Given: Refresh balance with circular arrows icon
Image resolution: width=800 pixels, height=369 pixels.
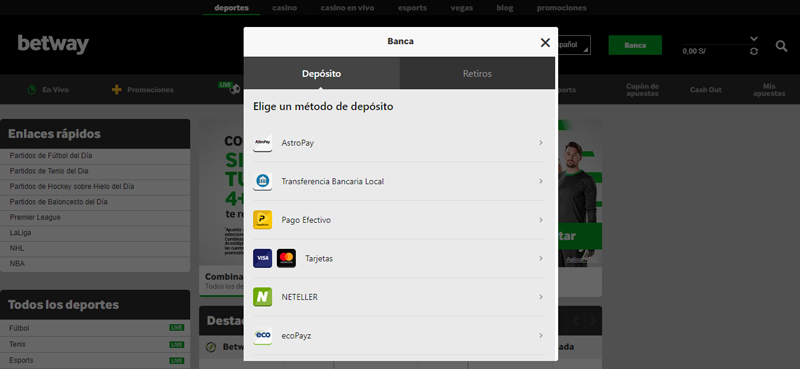Looking at the screenshot, I should 754,52.
